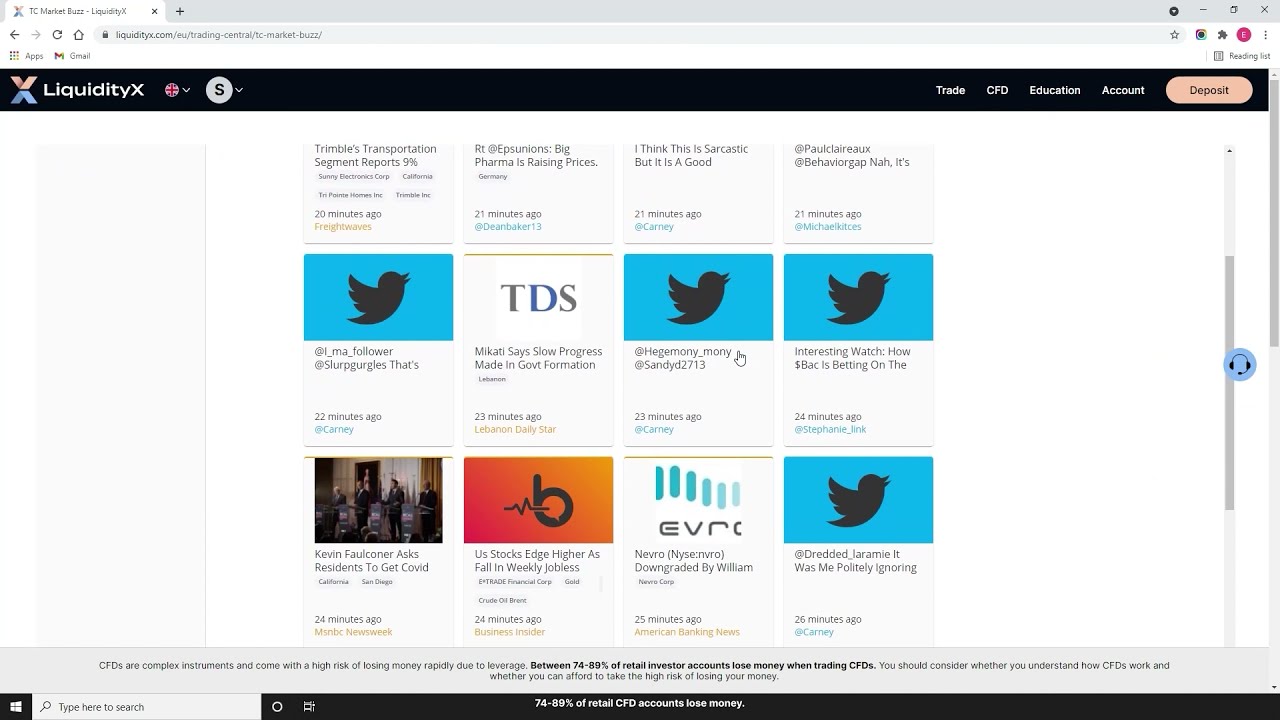
Task: Open the Windows Start menu
Action: tap(15, 706)
